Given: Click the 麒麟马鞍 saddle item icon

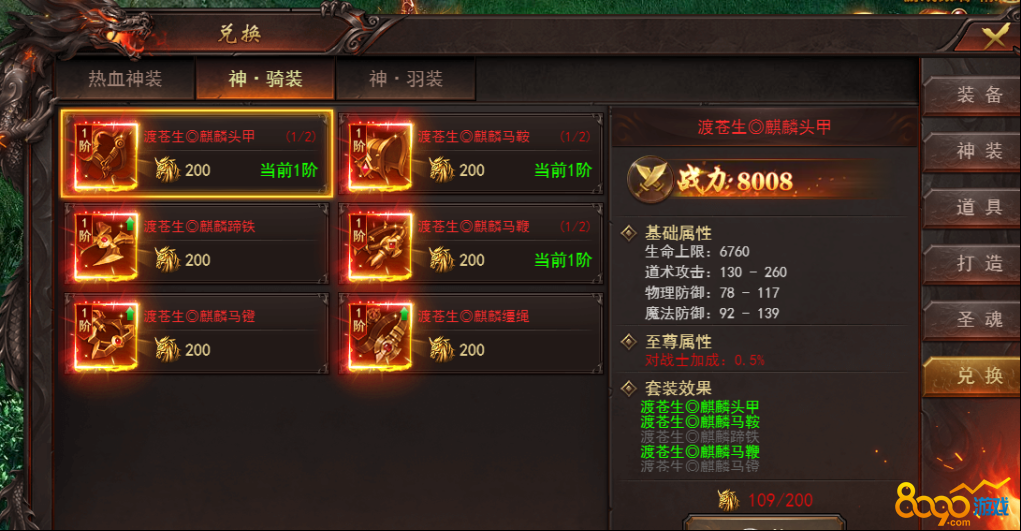Looking at the screenshot, I should pyautogui.click(x=380, y=156).
